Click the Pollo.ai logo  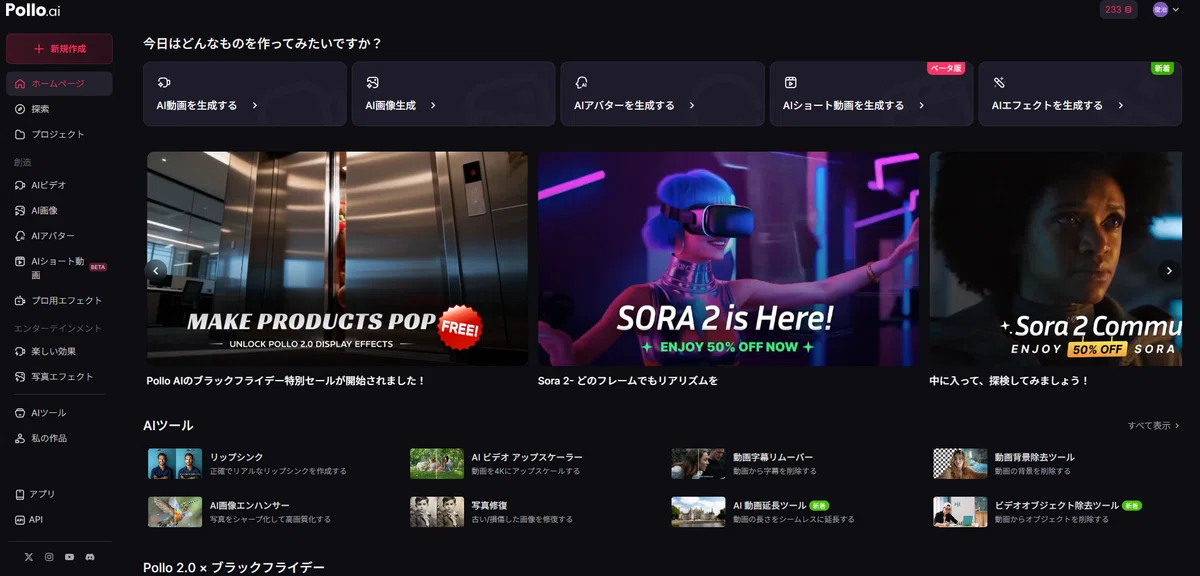coord(32,10)
